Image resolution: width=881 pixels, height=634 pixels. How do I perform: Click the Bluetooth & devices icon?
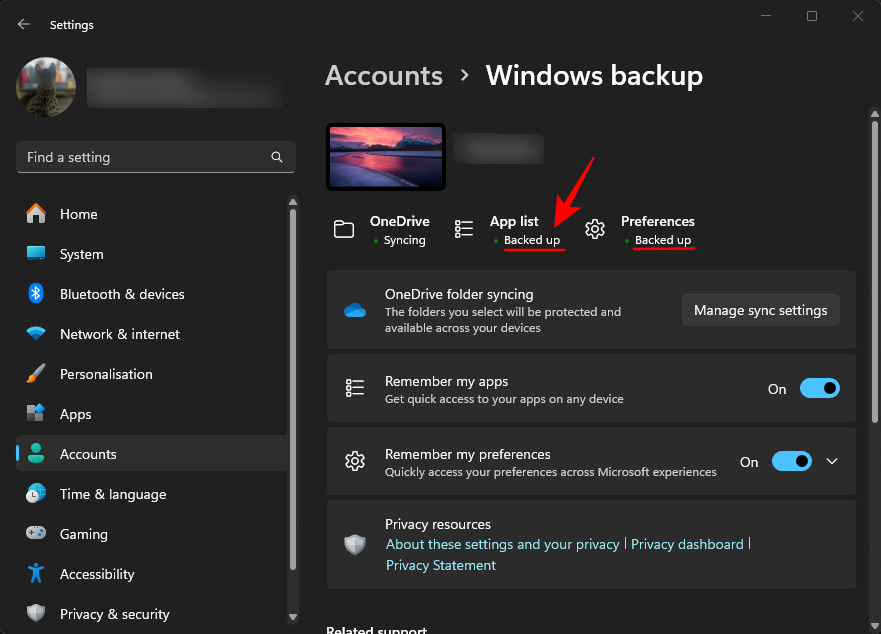pyautogui.click(x=36, y=294)
